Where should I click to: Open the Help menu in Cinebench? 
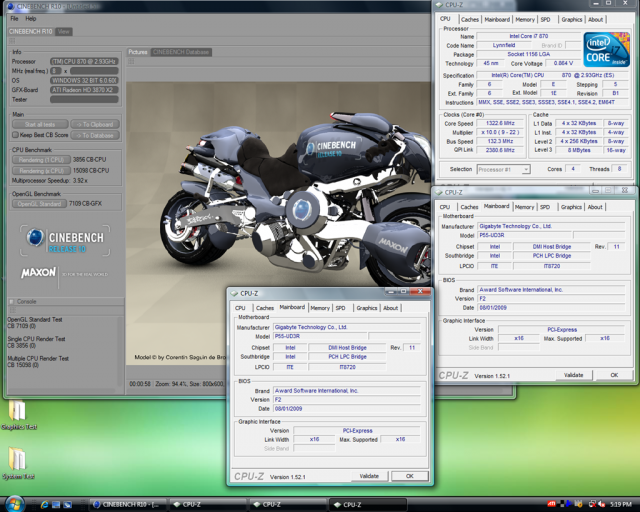tap(31, 19)
